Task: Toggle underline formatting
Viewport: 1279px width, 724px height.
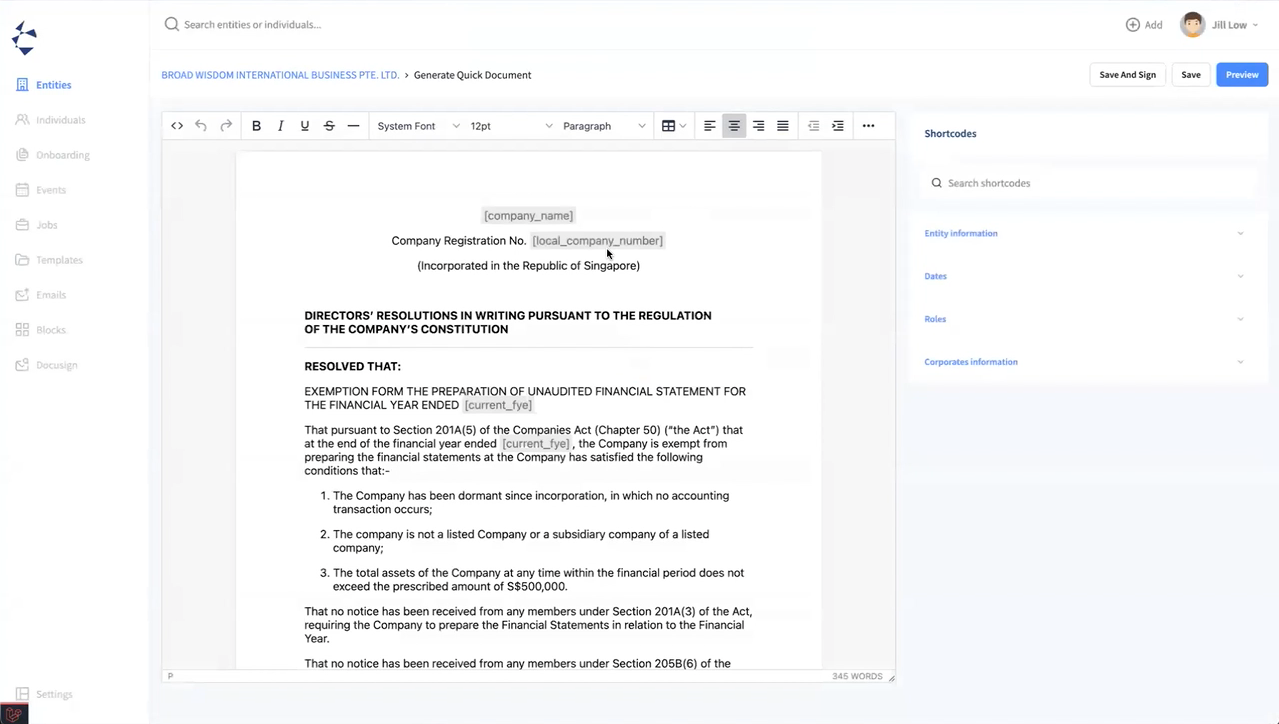Action: coord(305,126)
